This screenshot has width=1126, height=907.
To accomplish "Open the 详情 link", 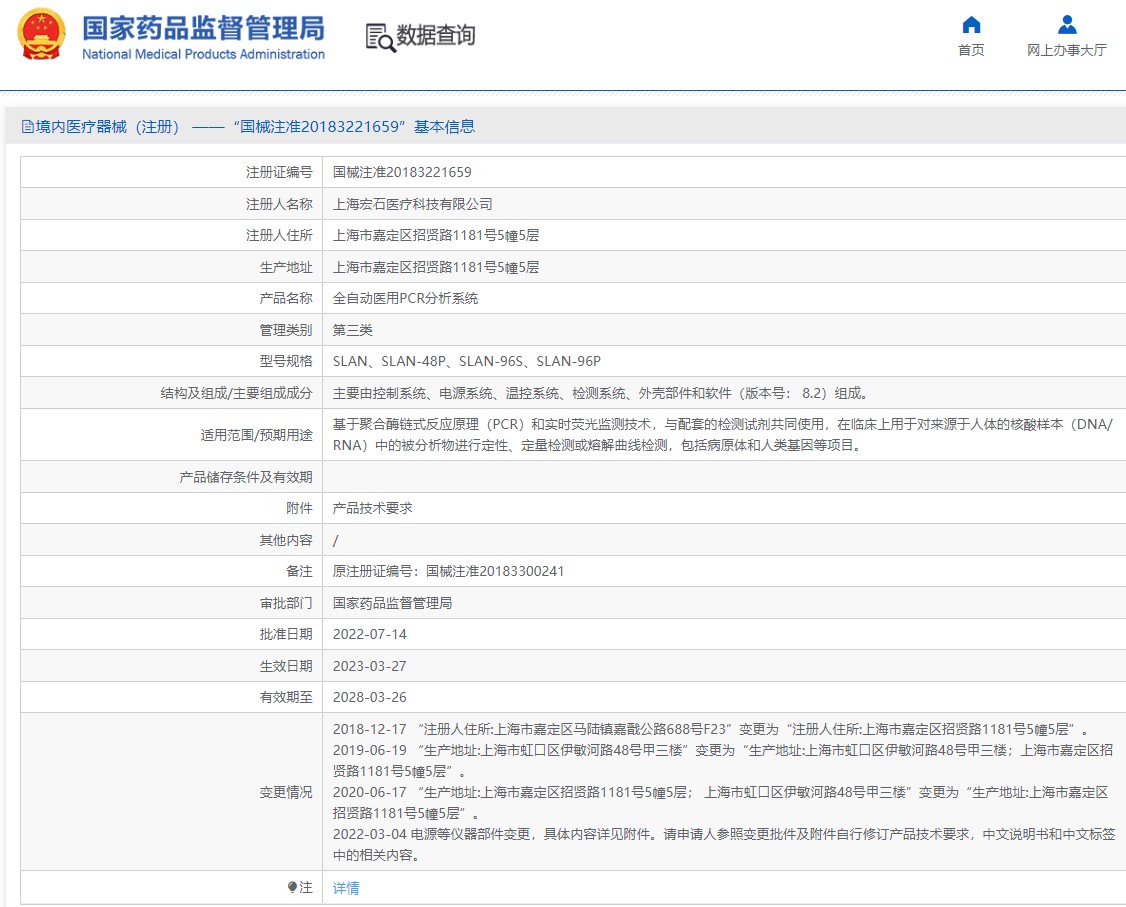I will click(x=346, y=888).
